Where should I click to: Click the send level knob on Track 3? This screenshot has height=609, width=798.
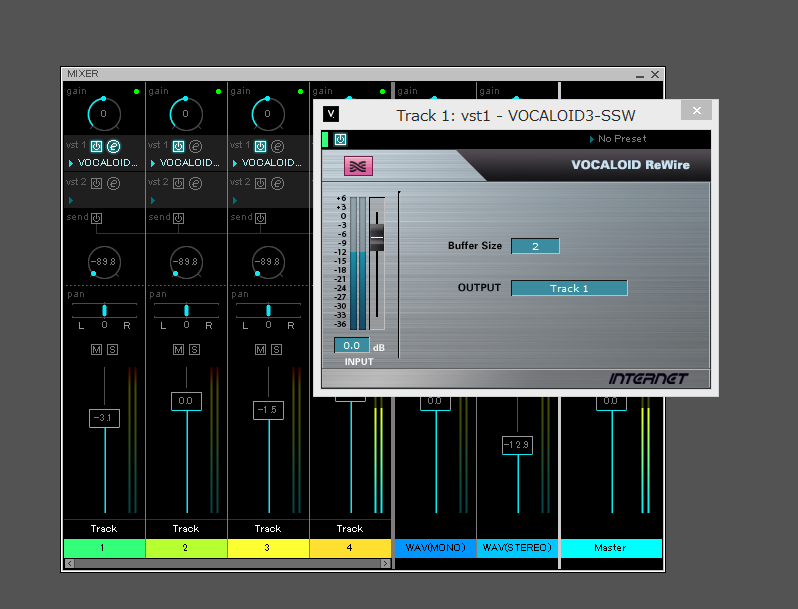click(268, 262)
